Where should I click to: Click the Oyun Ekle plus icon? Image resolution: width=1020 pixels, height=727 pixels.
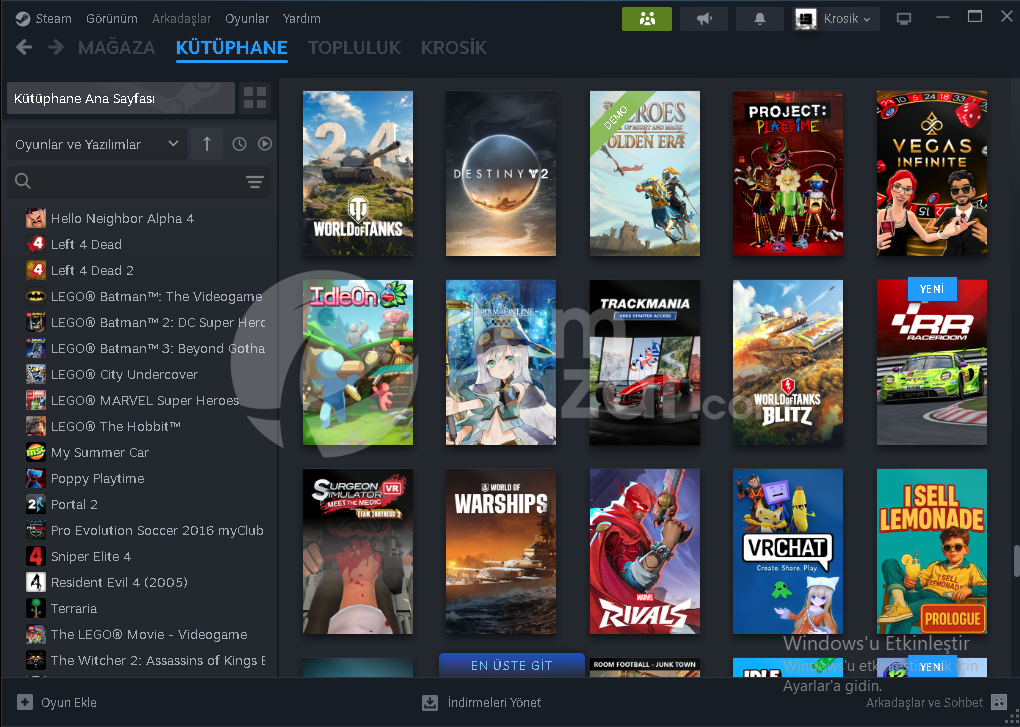click(25, 702)
